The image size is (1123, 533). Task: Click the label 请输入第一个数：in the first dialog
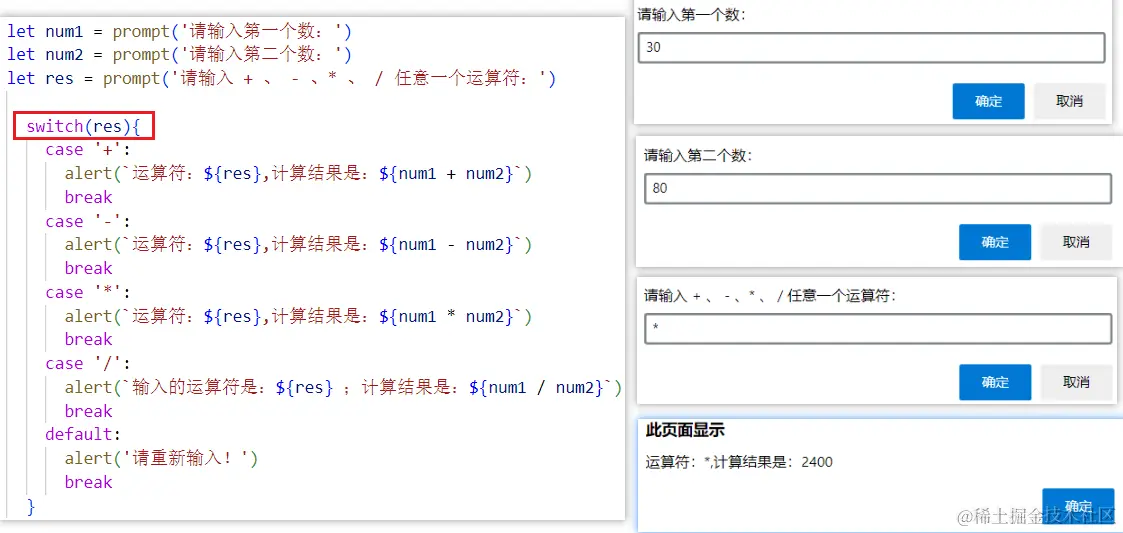point(692,14)
